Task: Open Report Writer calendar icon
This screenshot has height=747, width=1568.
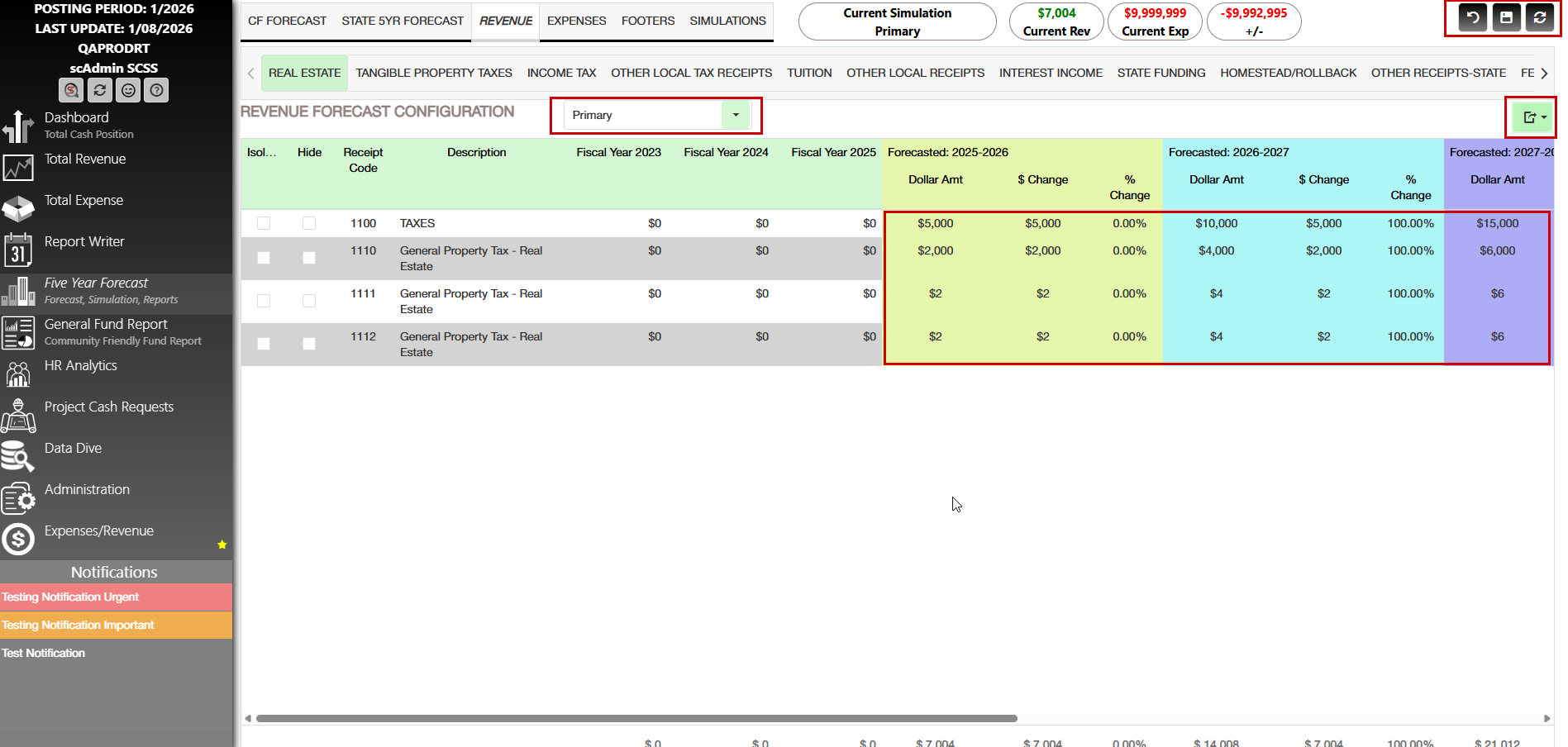Action: click(x=18, y=250)
